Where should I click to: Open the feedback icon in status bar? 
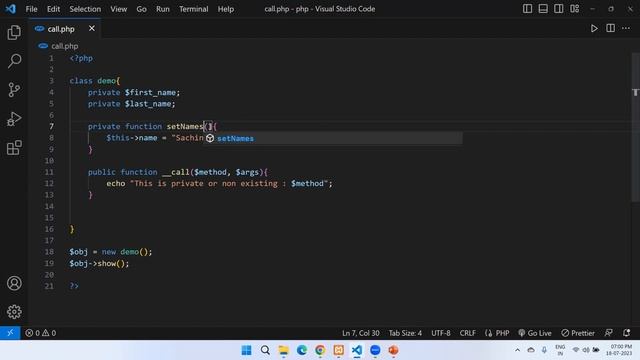(609, 333)
